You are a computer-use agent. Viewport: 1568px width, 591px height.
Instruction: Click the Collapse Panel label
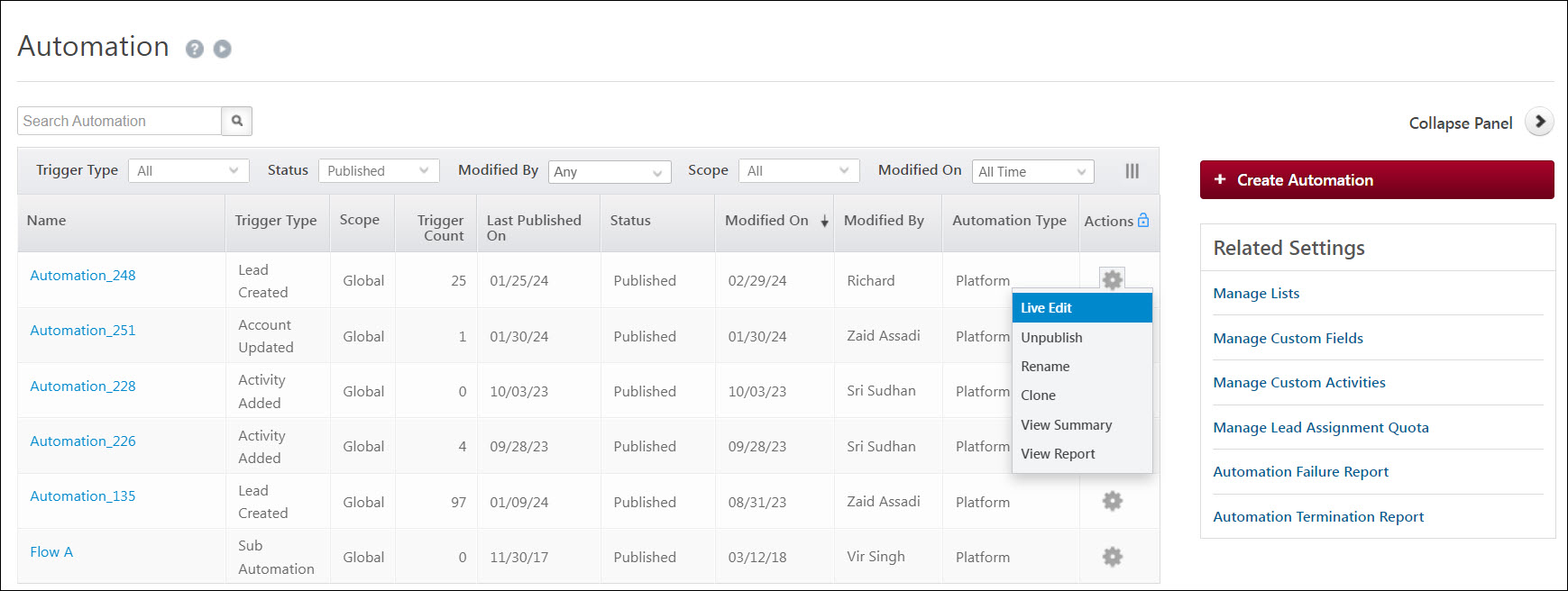pyautogui.click(x=1461, y=123)
